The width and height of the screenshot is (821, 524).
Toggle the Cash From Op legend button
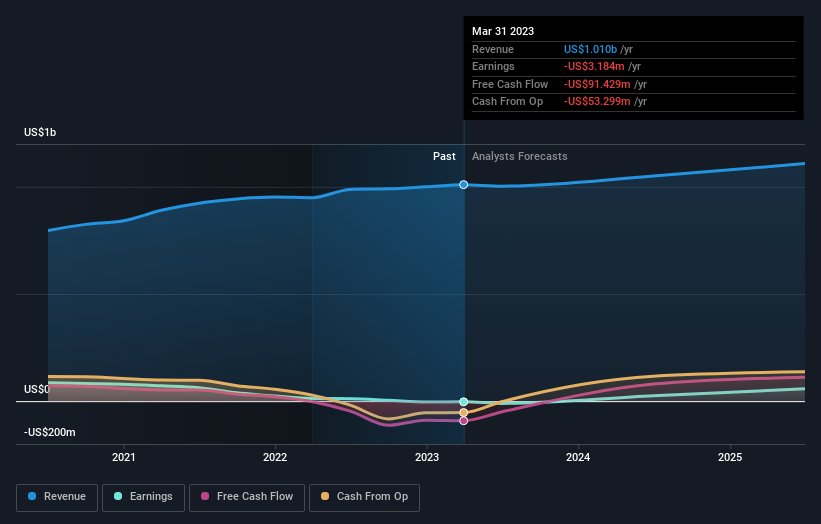[x=364, y=497]
